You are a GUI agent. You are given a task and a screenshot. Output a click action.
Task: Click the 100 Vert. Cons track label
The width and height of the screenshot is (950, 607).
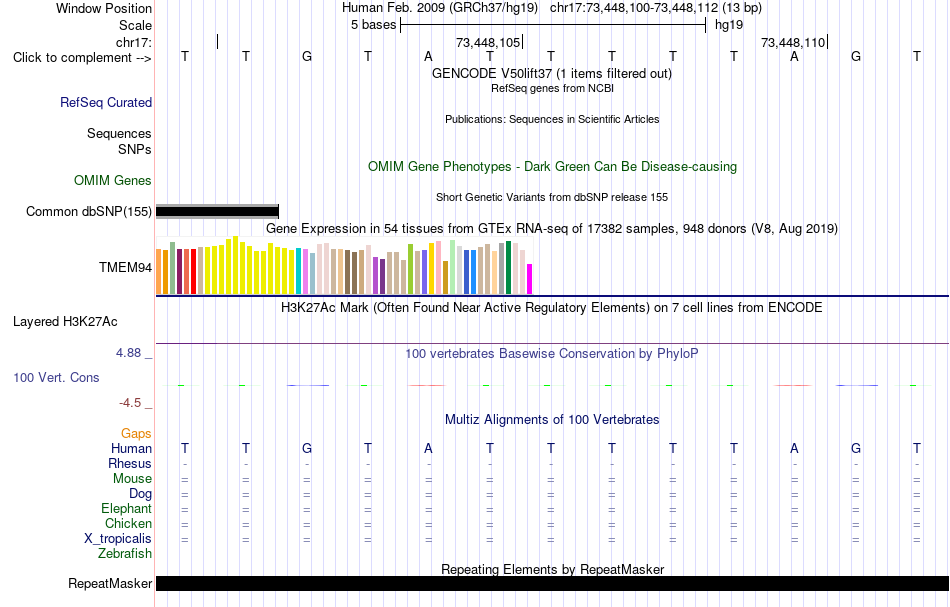(56, 377)
